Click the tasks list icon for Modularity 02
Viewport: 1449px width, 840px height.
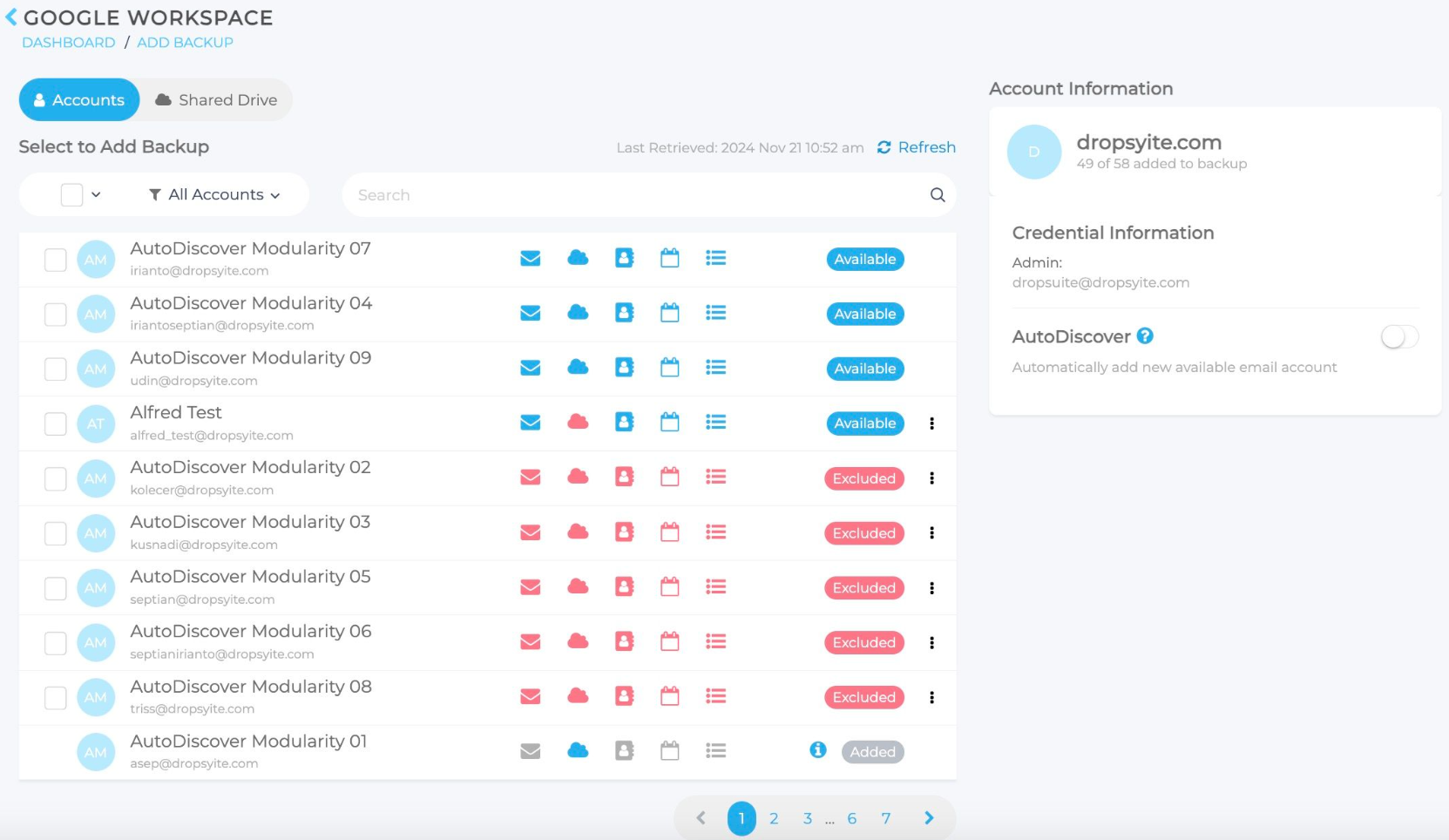point(715,478)
